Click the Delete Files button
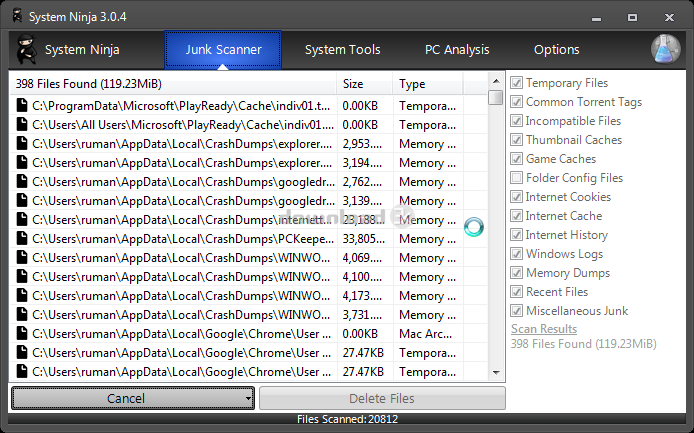694x433 pixels. [382, 398]
